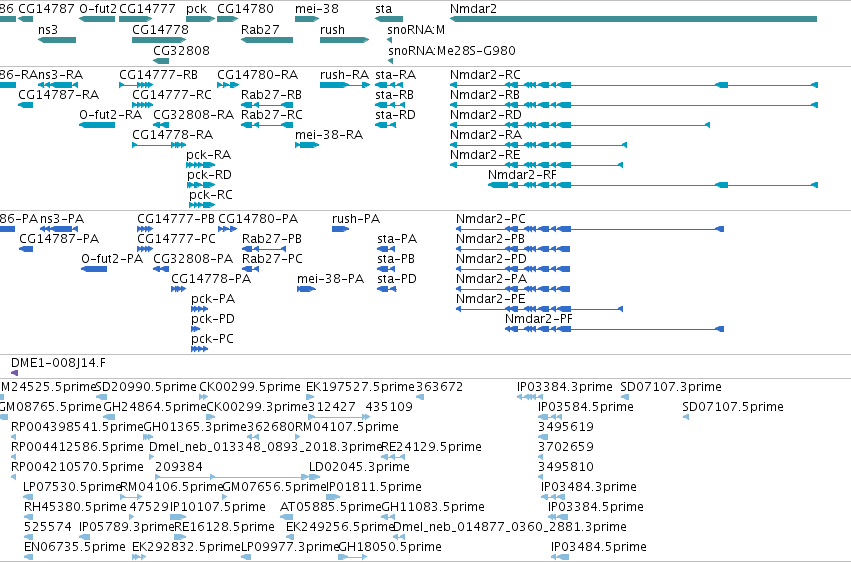The height and width of the screenshot is (562, 851).
Task: Click the Rab27-PB CDS glyph
Action: pos(264,249)
